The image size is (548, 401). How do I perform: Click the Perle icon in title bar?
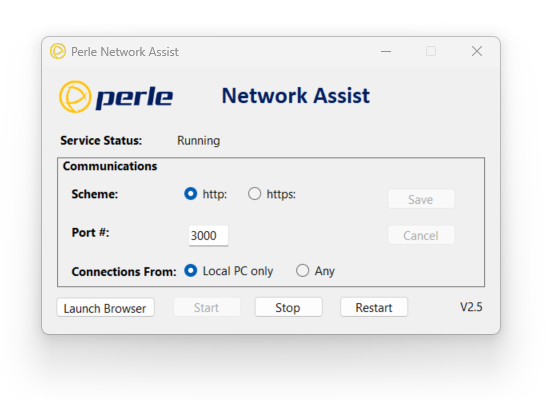tap(58, 51)
